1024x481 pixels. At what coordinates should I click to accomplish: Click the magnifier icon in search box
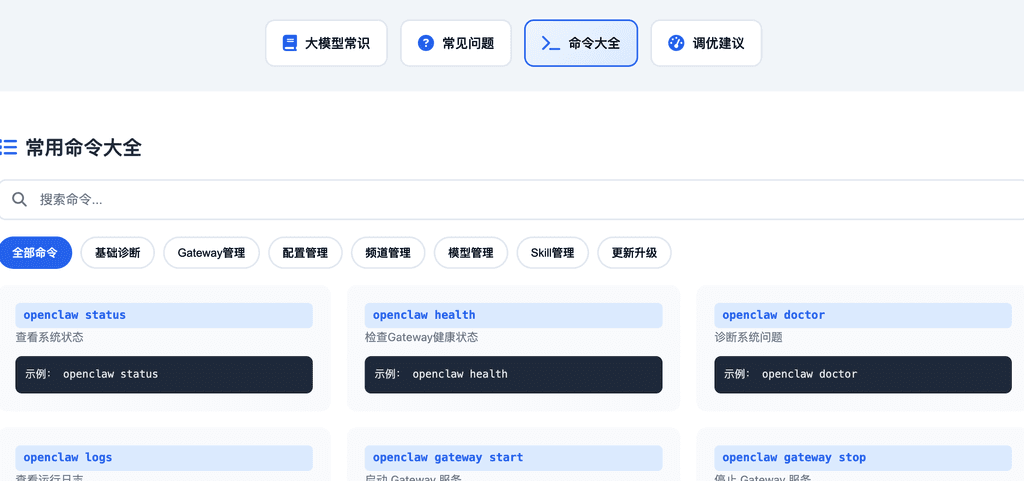[19, 199]
